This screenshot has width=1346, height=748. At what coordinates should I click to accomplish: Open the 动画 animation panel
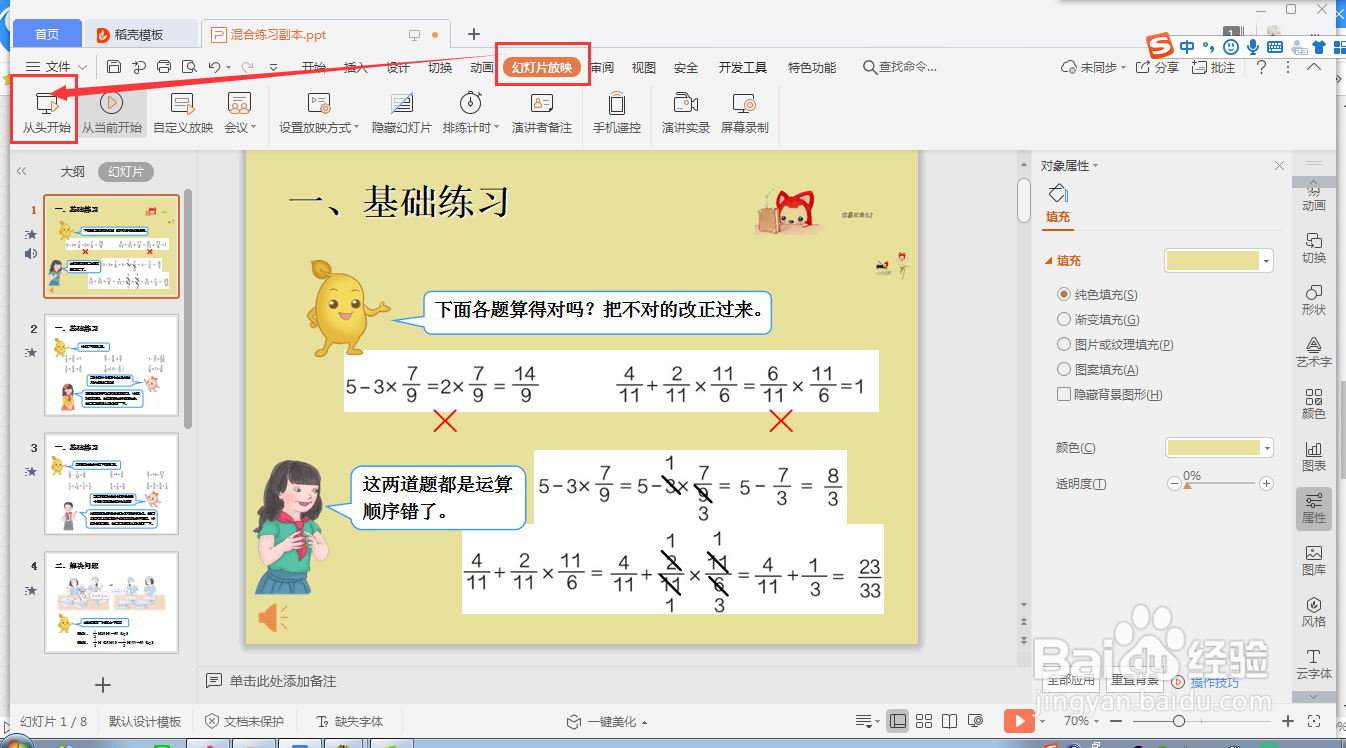click(x=1314, y=197)
